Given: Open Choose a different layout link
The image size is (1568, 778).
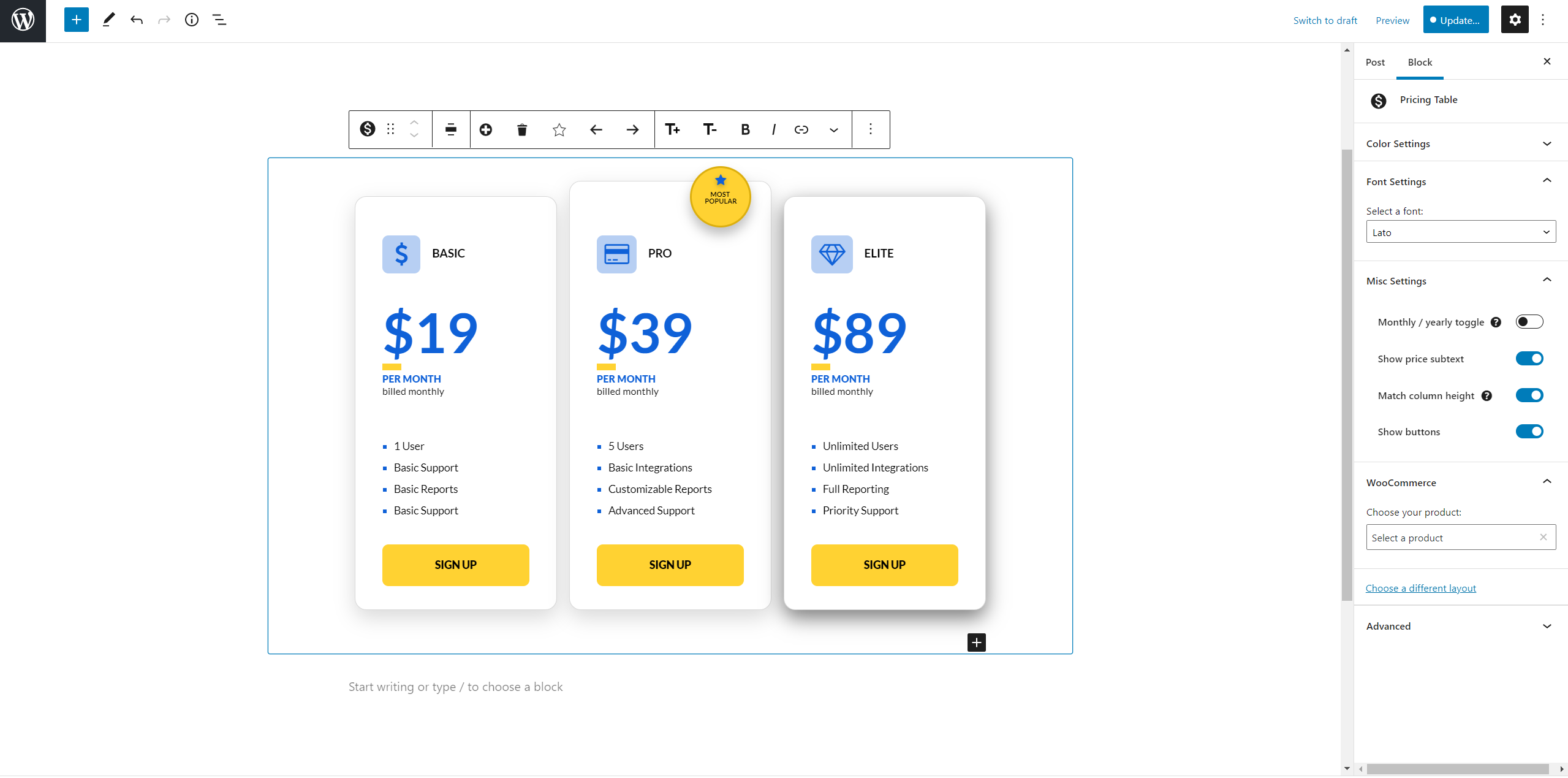Looking at the screenshot, I should tap(1421, 588).
